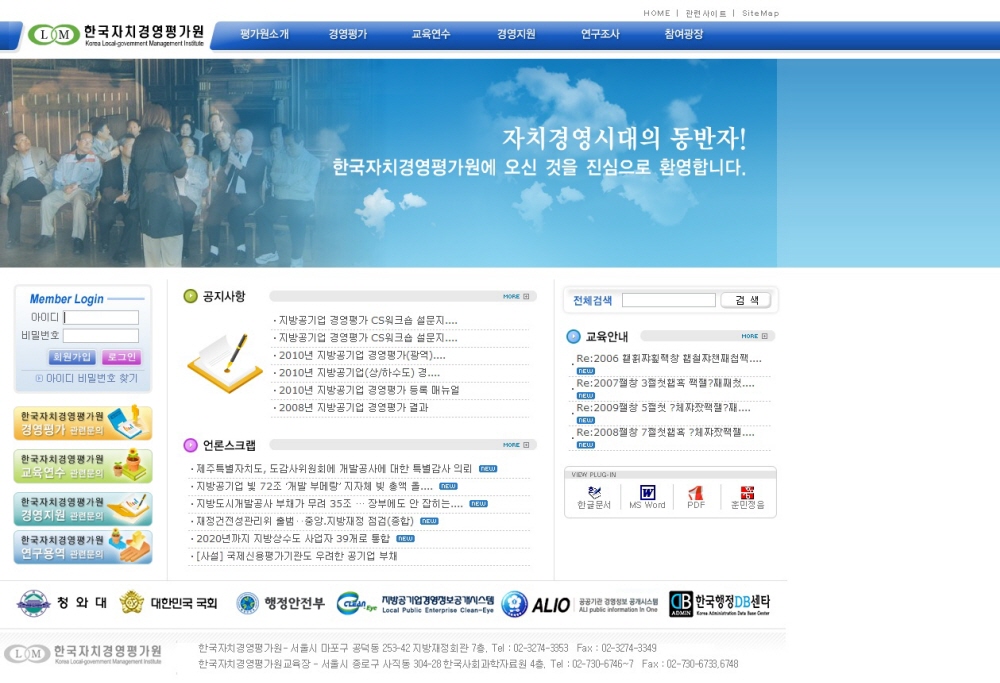Open the 한국행정DB센터 banner logo
Viewport: 1000px width, 683px height.
pos(719,604)
